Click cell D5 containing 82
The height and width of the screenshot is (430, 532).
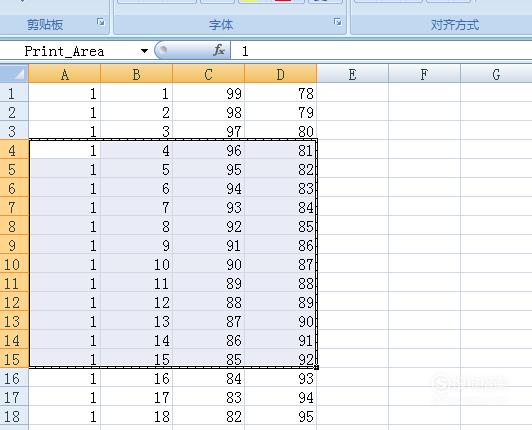[x=281, y=169]
